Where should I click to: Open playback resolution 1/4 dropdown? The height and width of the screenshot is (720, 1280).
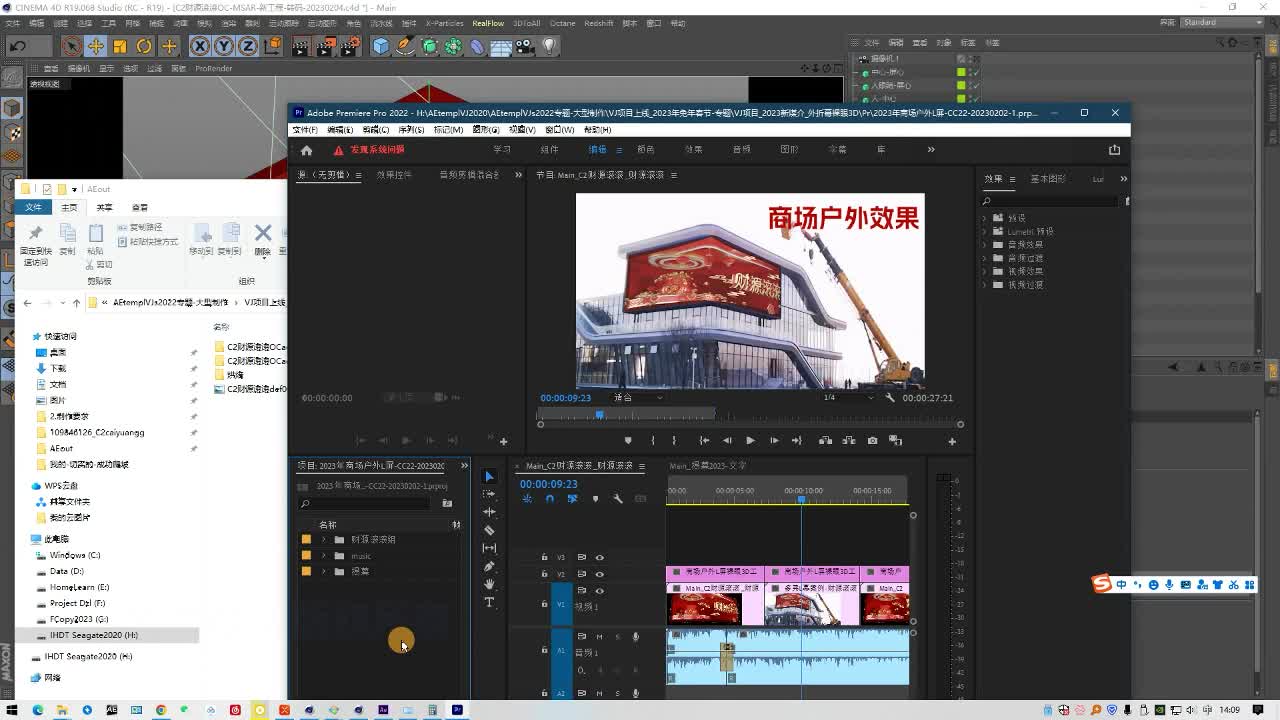[x=848, y=398]
